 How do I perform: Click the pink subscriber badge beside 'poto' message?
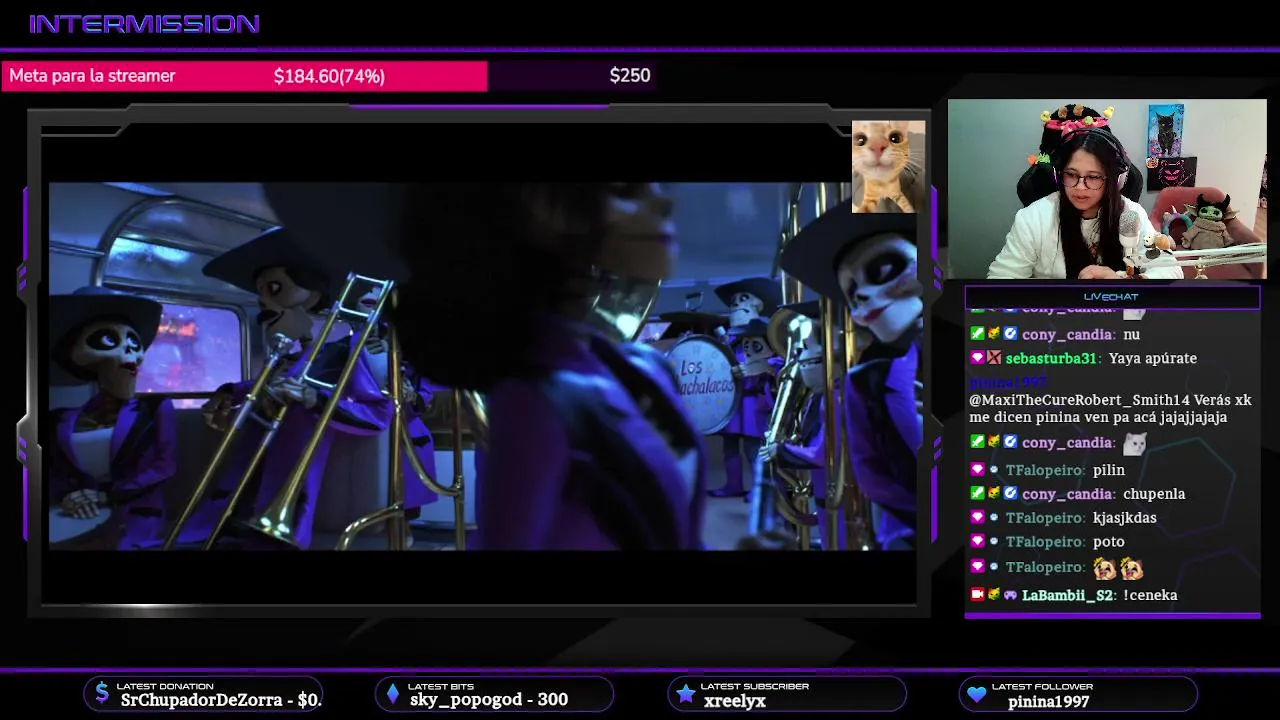point(977,541)
